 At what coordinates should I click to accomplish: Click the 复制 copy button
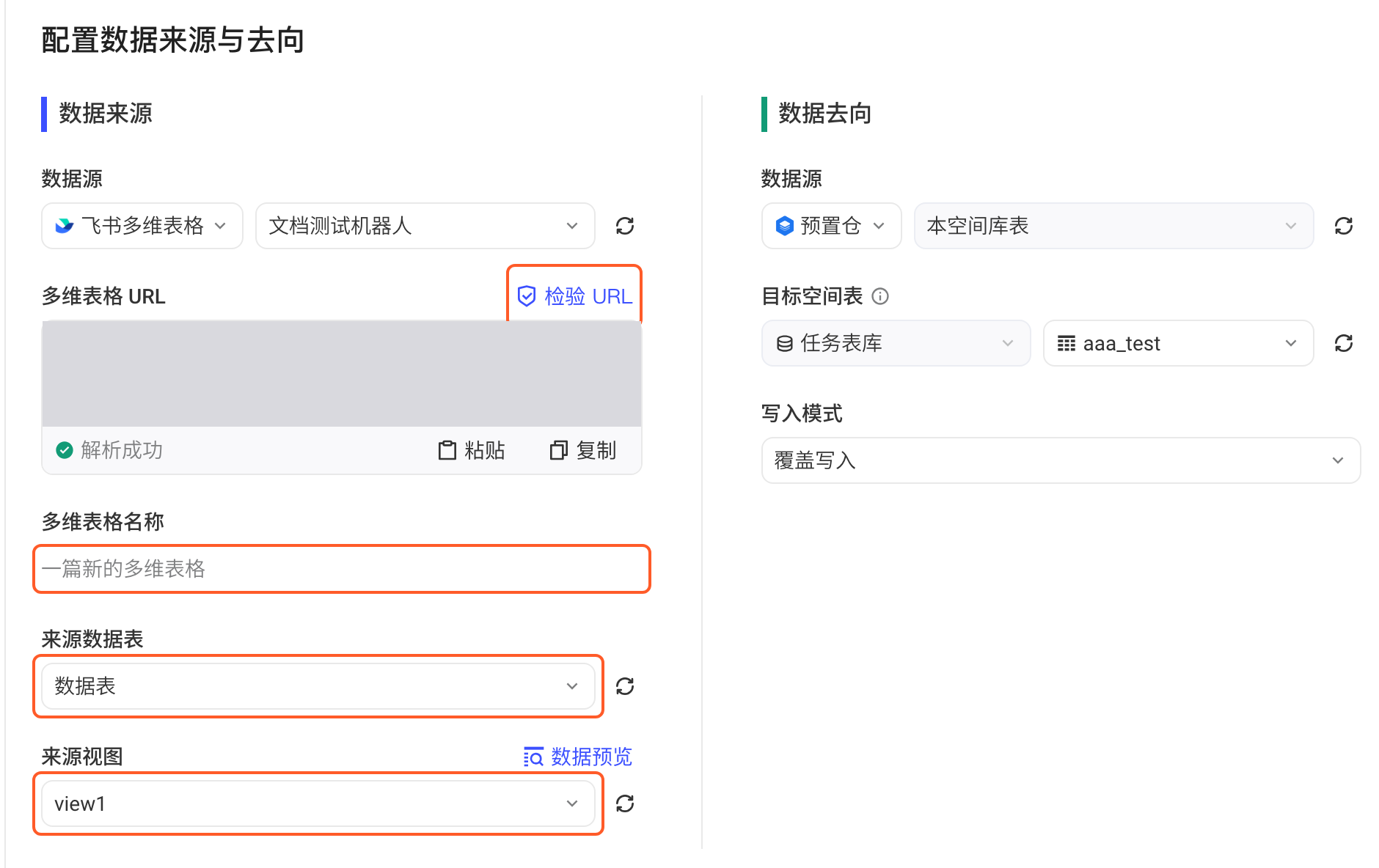(583, 450)
